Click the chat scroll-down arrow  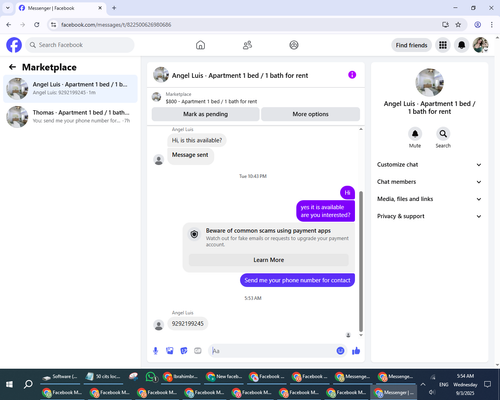[361, 335]
